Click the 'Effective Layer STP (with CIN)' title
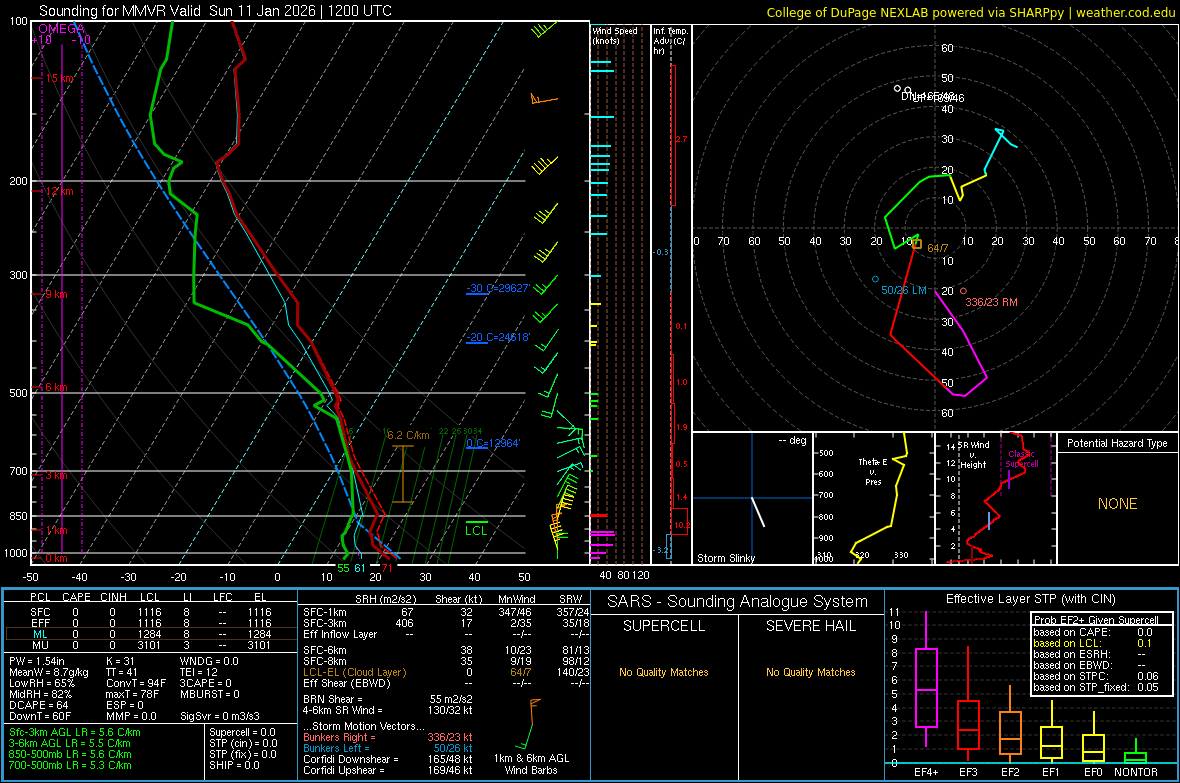The image size is (1180, 783). (x=1030, y=599)
